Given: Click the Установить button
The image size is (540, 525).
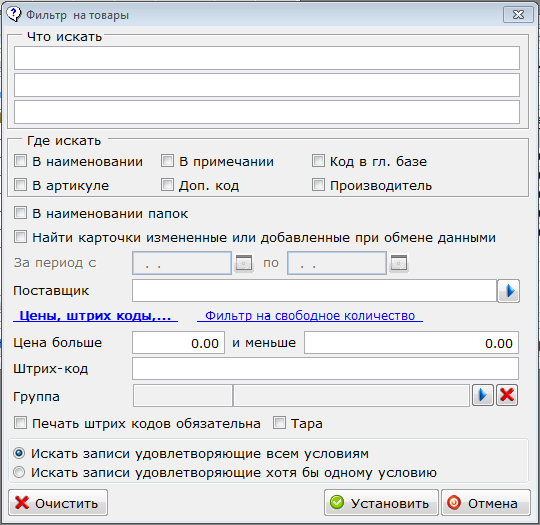Looking at the screenshot, I should coord(381,503).
